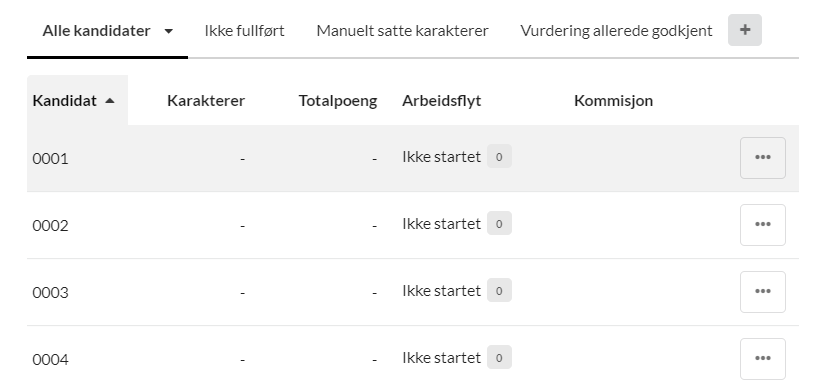
Task: Sort by the Arbeidsflyt column header
Action: pyautogui.click(x=441, y=101)
